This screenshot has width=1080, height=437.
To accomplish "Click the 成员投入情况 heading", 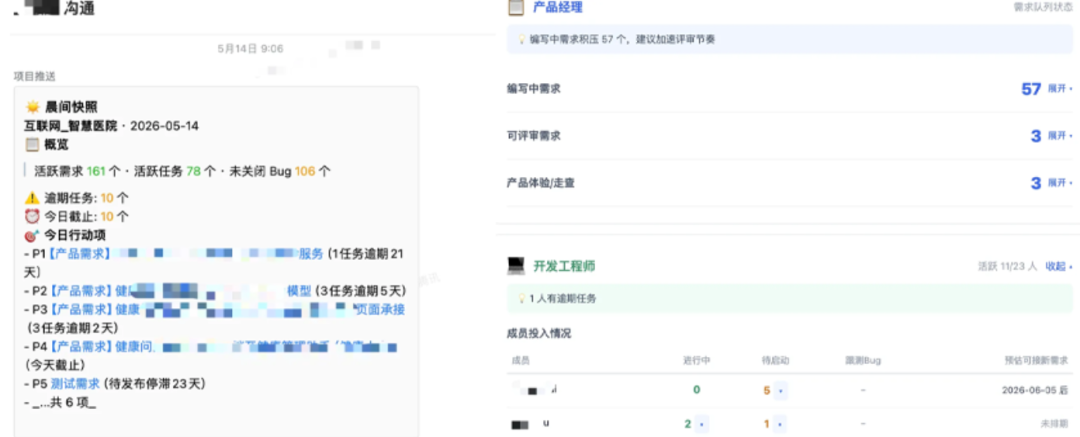I will tap(539, 334).
